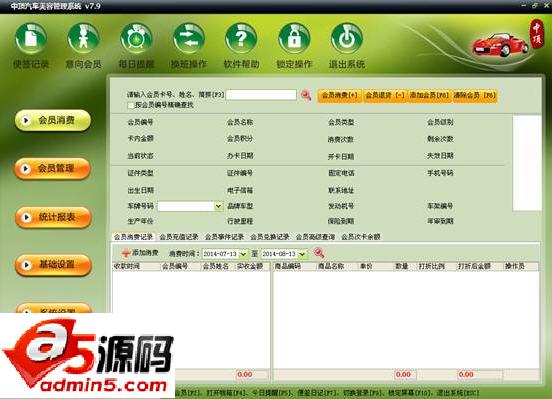
Task: Click the 商品编码 column header
Action: pyautogui.click(x=295, y=267)
